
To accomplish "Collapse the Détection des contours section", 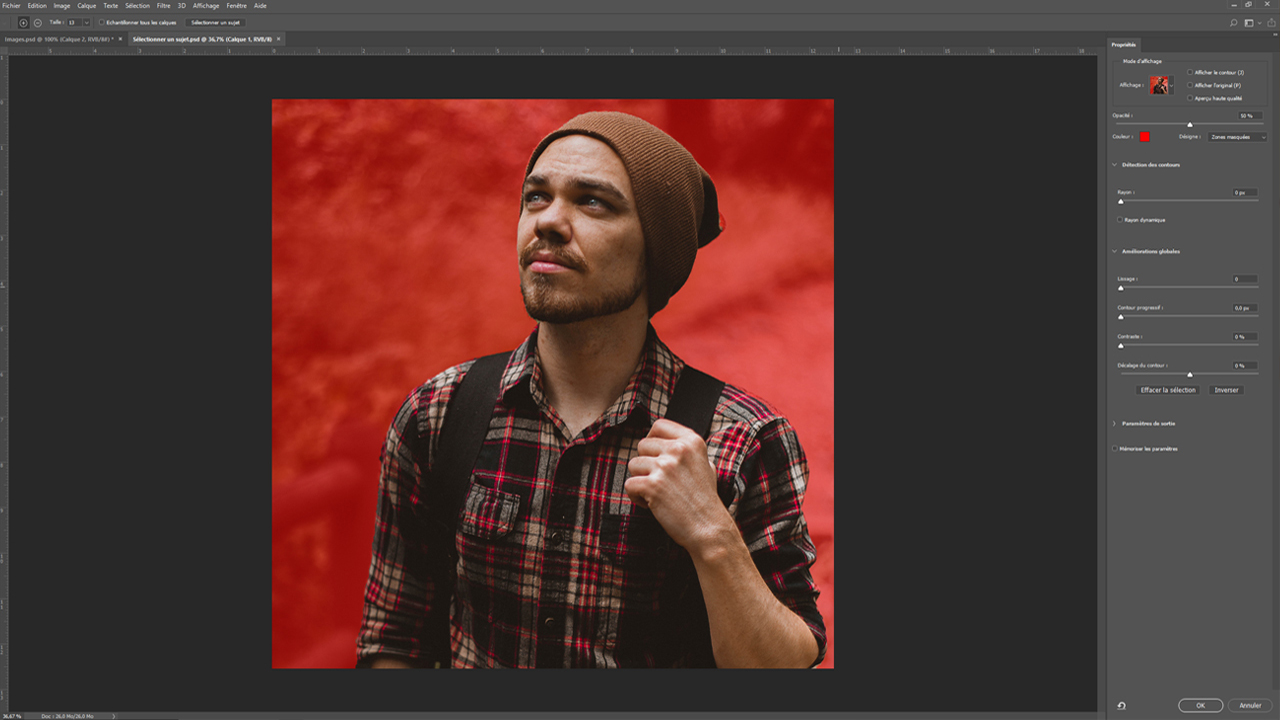I will [1115, 165].
